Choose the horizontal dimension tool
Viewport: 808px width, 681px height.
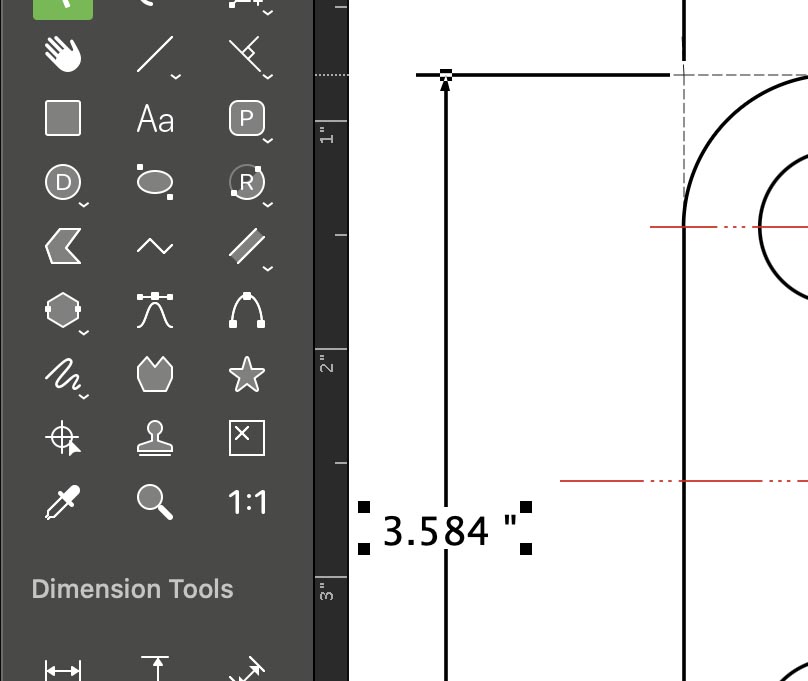point(63,668)
